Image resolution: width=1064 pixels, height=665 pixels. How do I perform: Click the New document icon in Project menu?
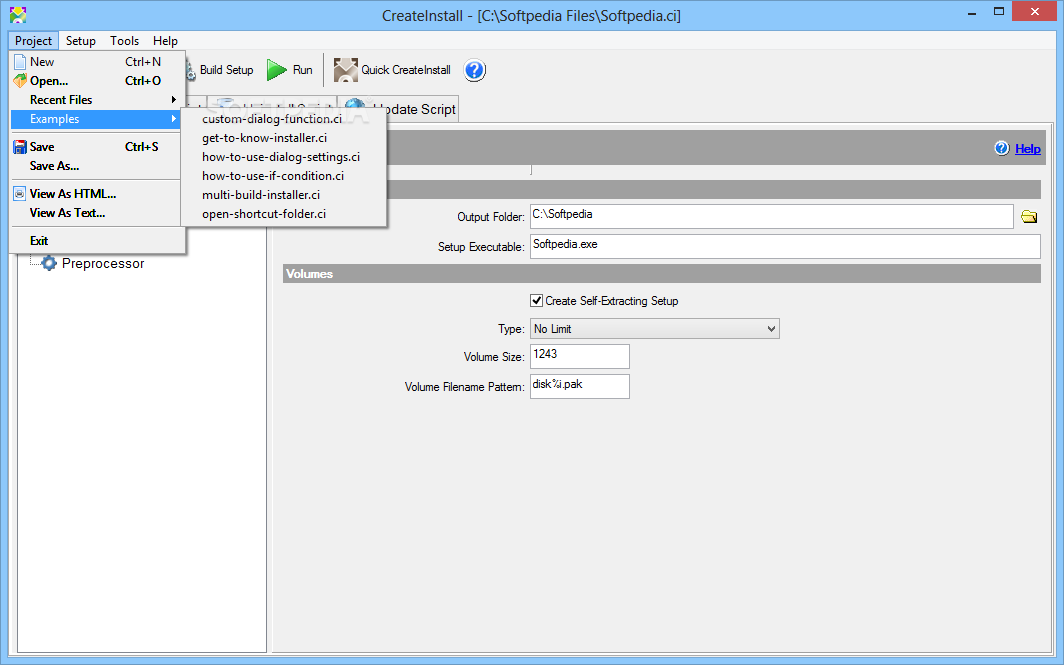pos(20,62)
